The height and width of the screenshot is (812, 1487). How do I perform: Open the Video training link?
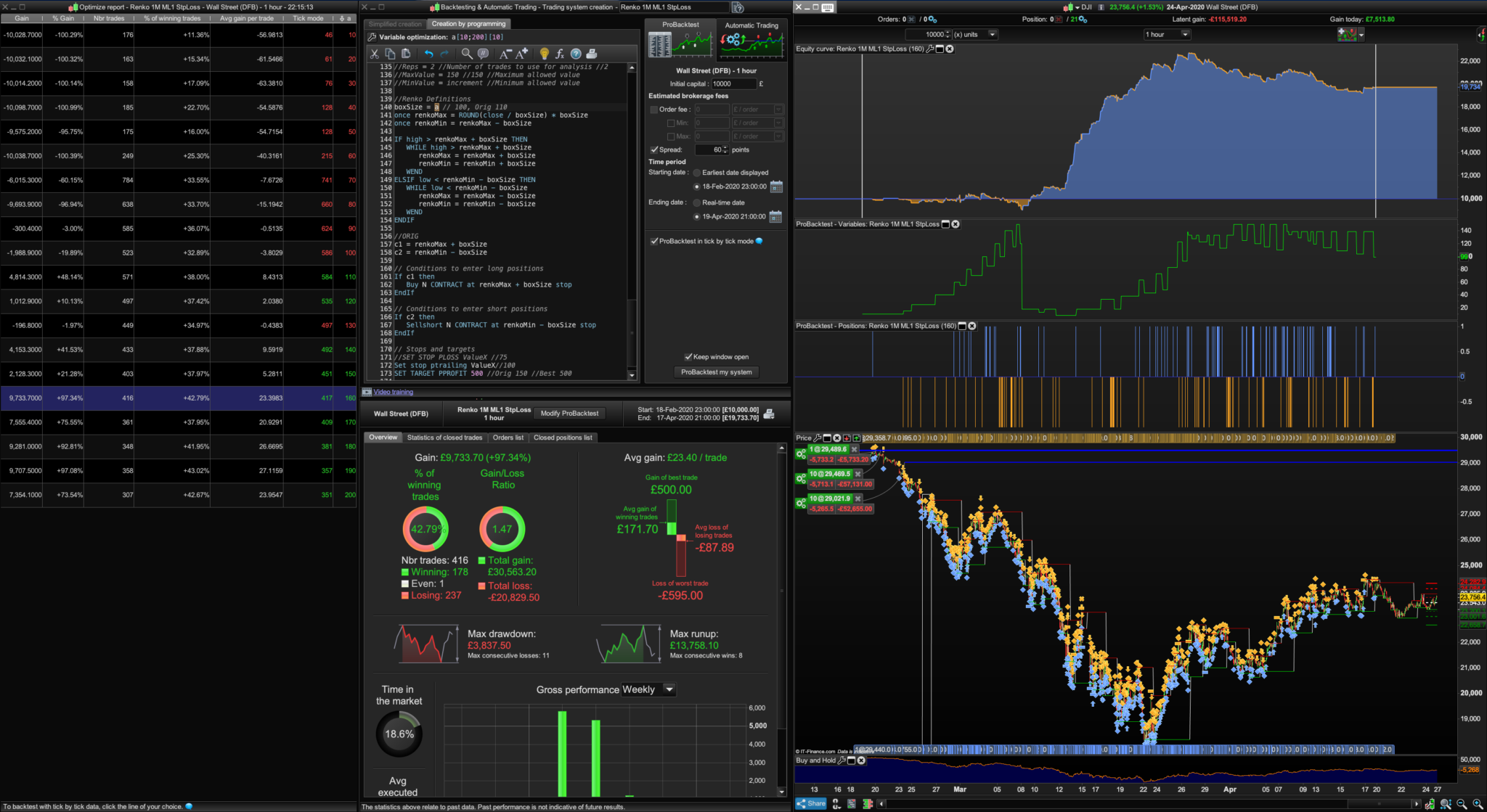(393, 392)
